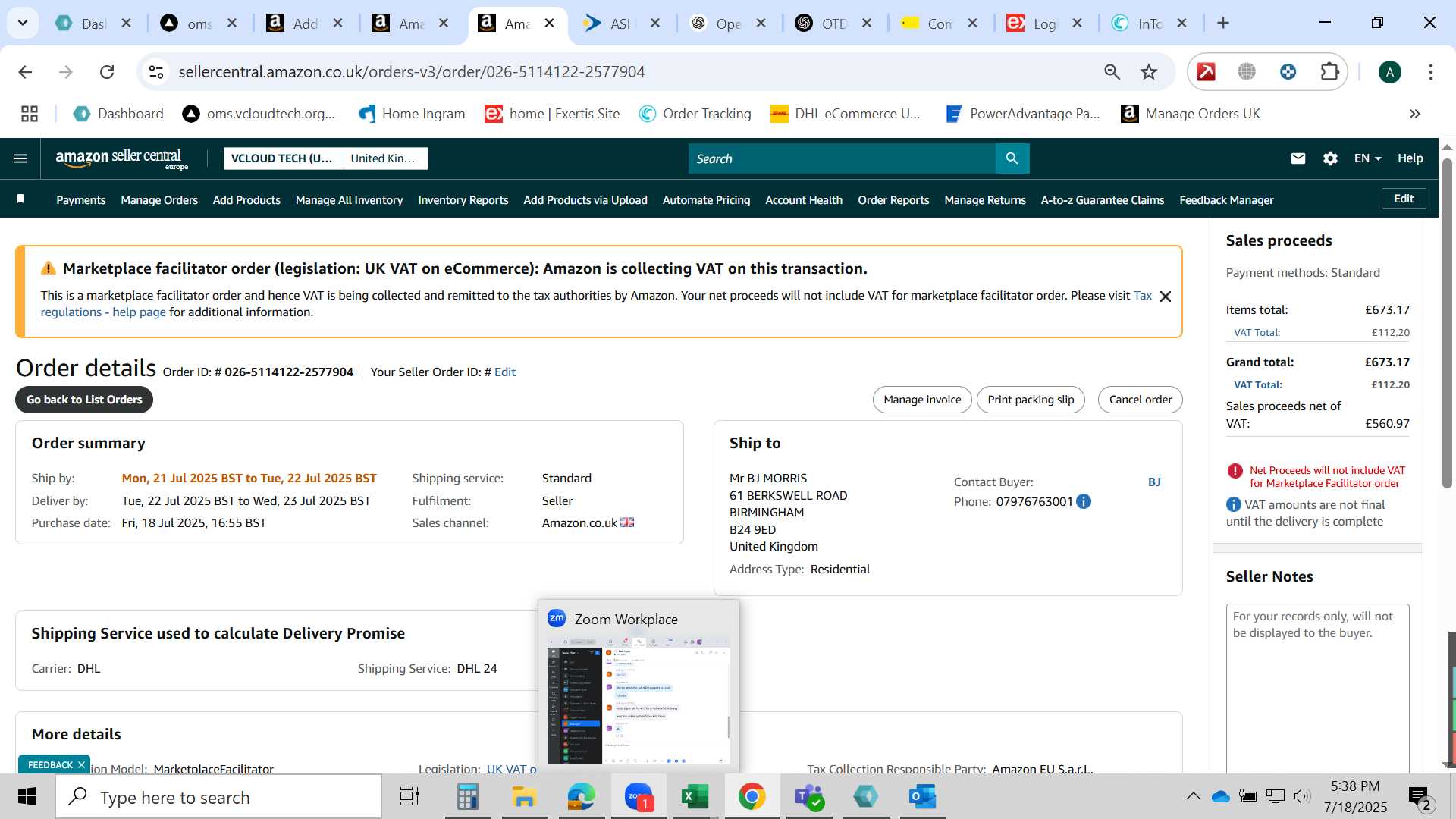This screenshot has width=1456, height=819.
Task: Open the Seller Central settings gear
Action: tap(1330, 158)
